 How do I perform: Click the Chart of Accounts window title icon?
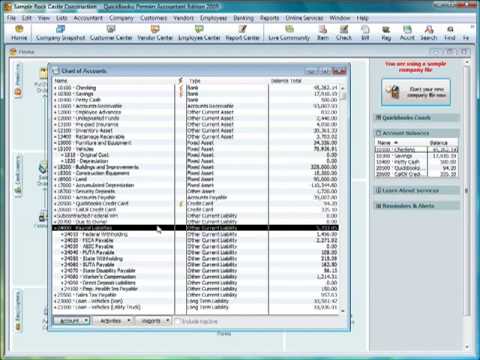tap(56, 71)
